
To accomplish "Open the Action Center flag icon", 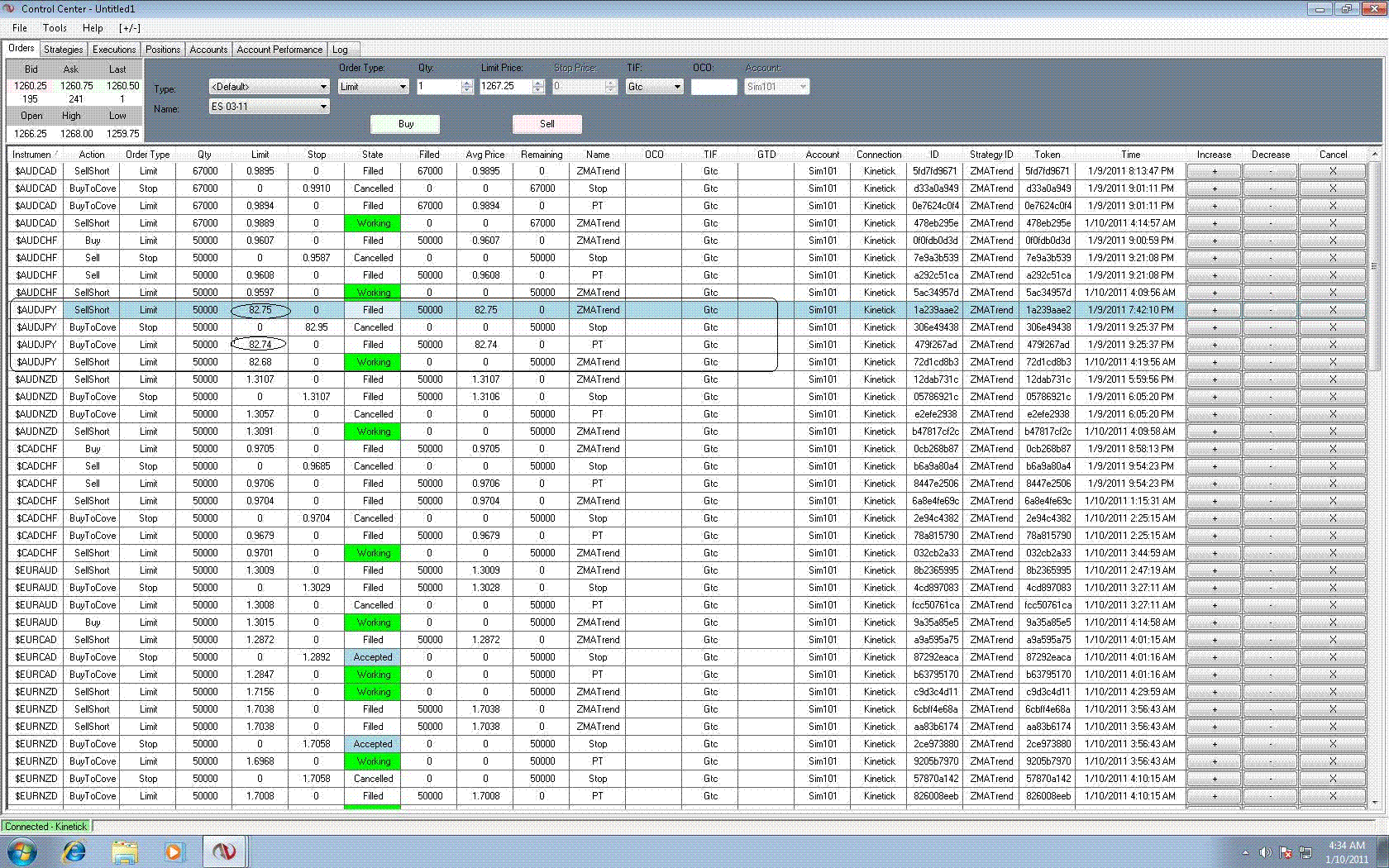I will [1286, 852].
